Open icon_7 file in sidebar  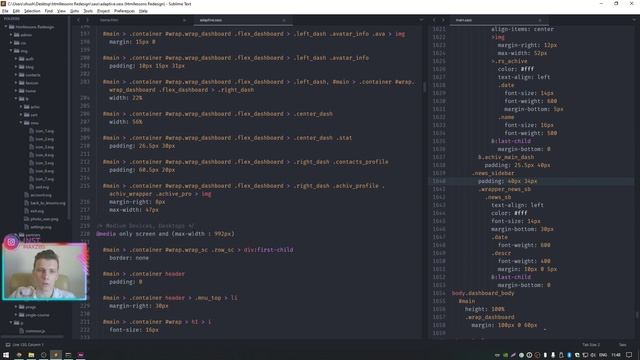(x=41, y=179)
